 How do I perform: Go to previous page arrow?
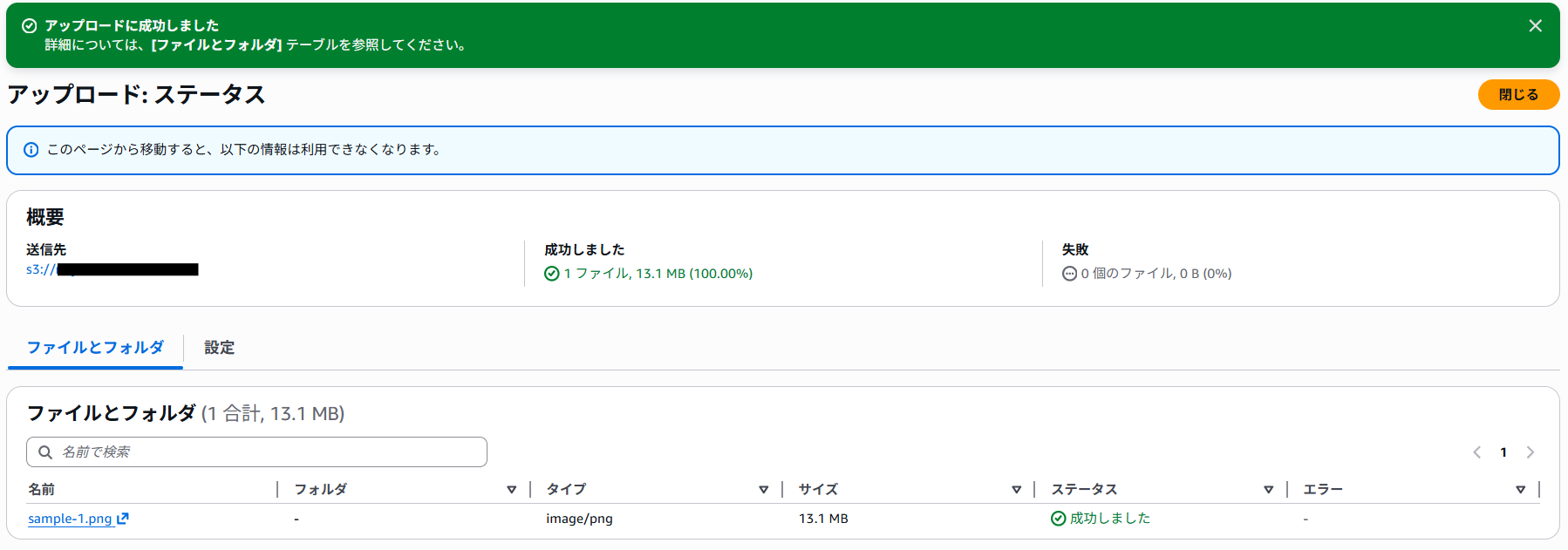tap(1477, 452)
